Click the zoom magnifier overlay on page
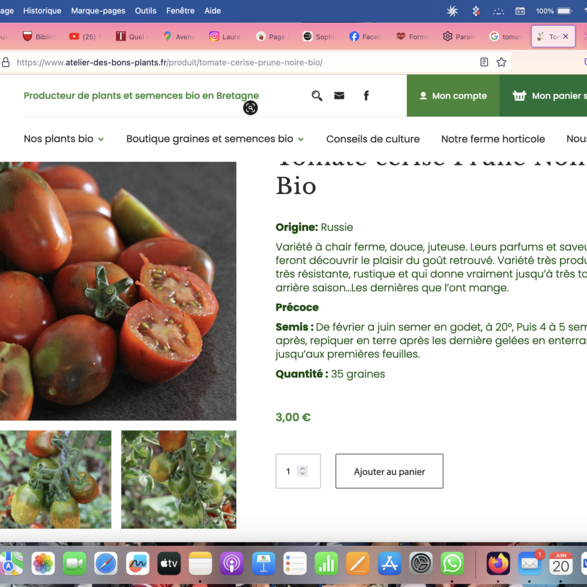 point(250,108)
